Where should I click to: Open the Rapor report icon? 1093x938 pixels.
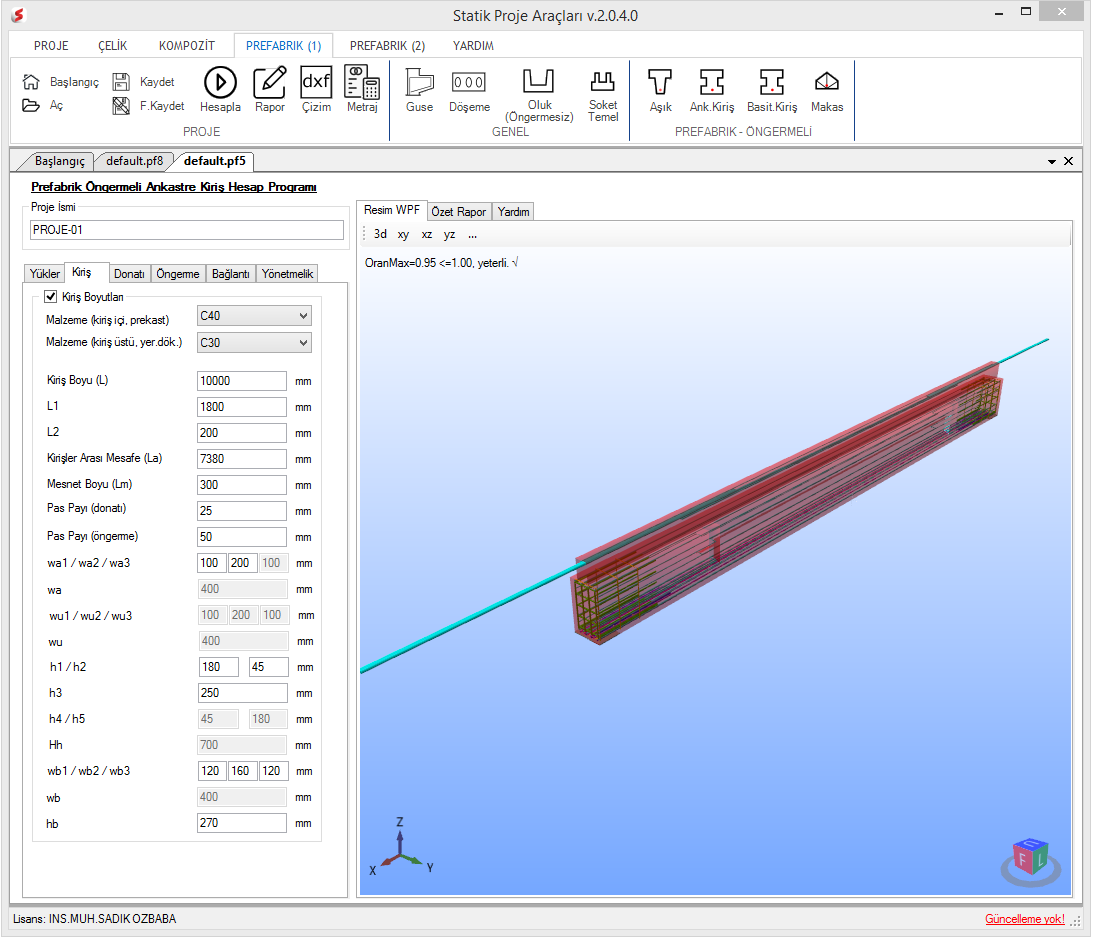pyautogui.click(x=270, y=82)
